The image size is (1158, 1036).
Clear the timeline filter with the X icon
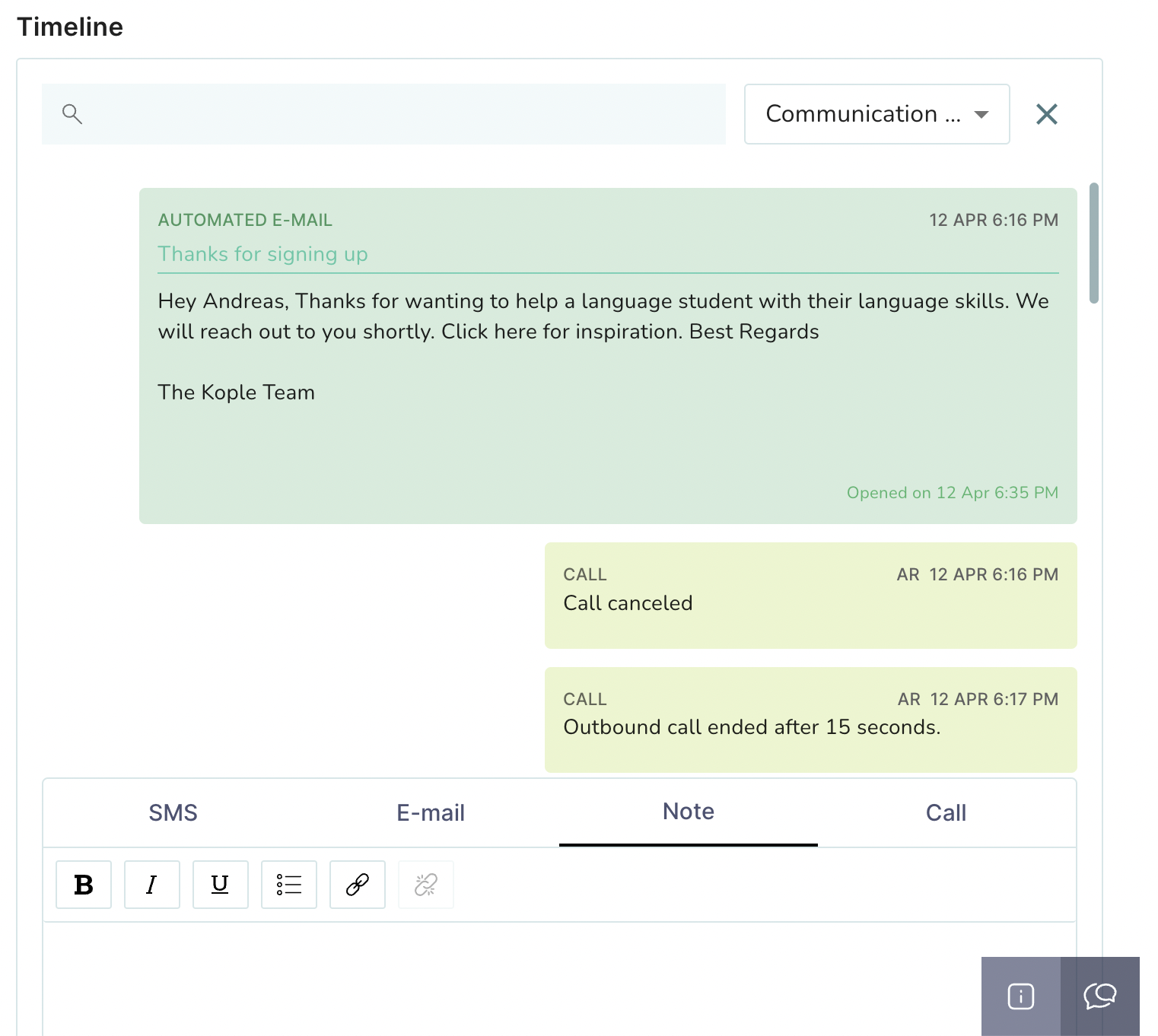coord(1046,114)
